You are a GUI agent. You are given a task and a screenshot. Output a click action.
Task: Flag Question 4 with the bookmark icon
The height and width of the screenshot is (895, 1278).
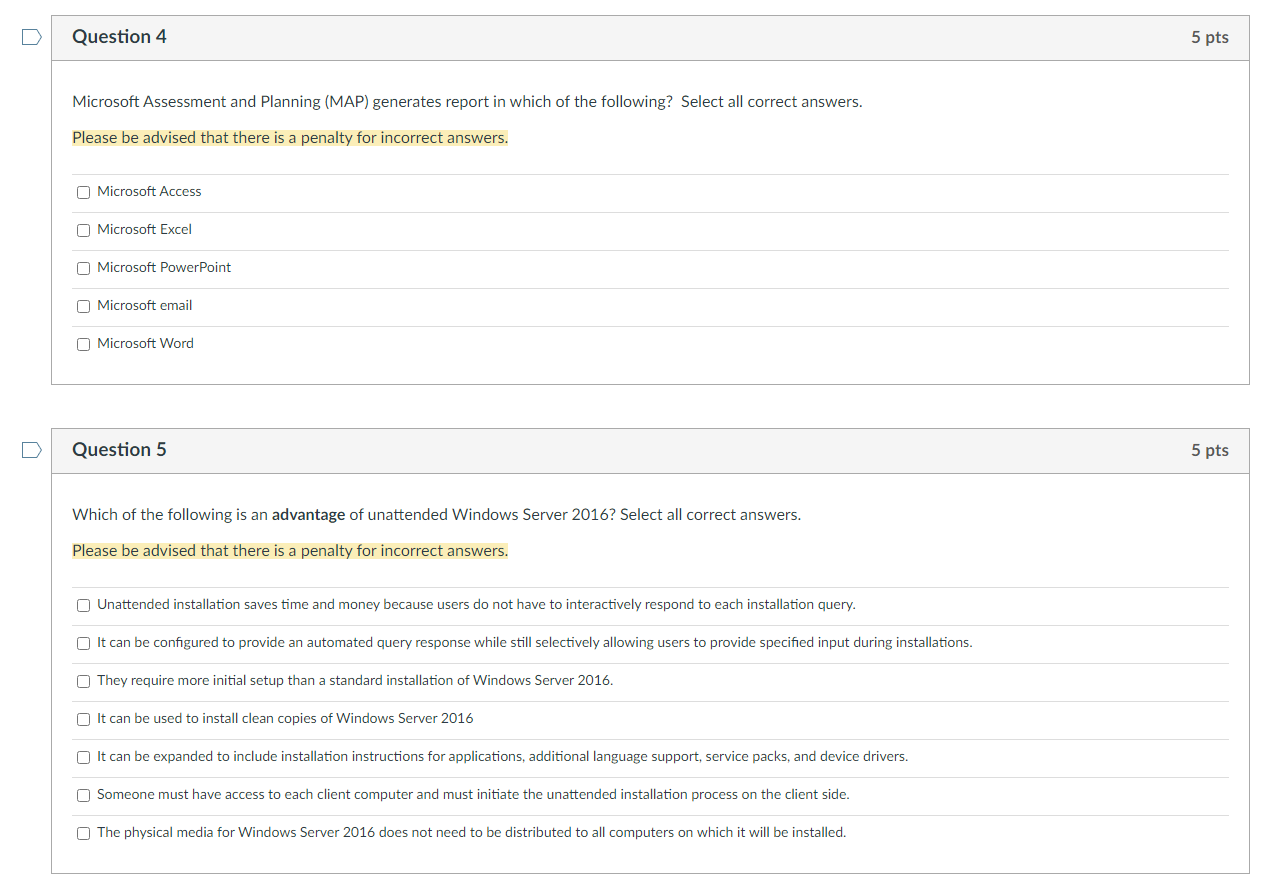(32, 37)
